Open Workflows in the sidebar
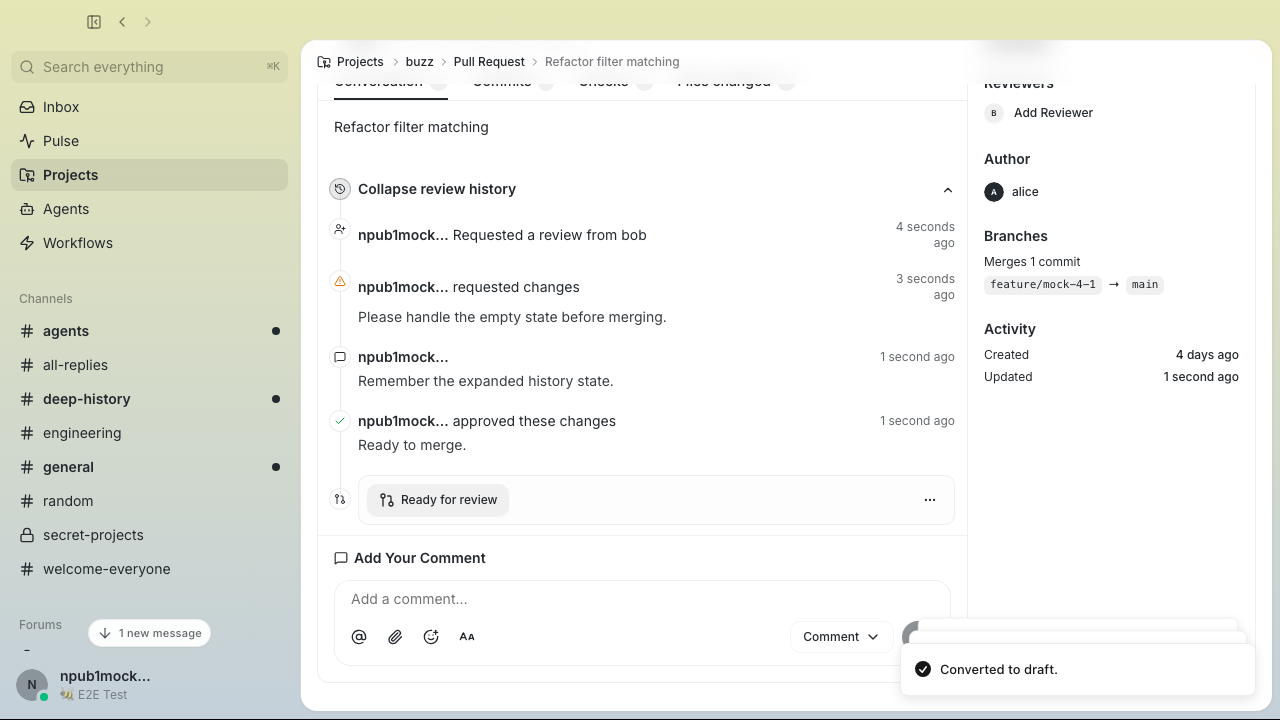The image size is (1280, 720). click(150, 243)
